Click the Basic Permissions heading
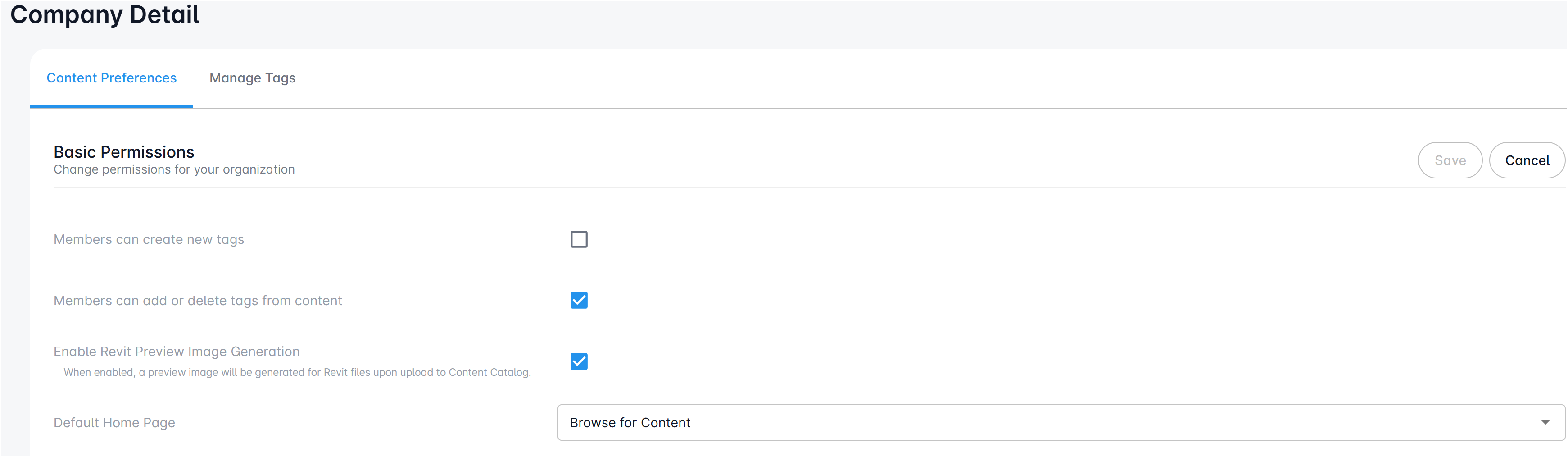Screen dimensions: 1568x457 tap(123, 152)
